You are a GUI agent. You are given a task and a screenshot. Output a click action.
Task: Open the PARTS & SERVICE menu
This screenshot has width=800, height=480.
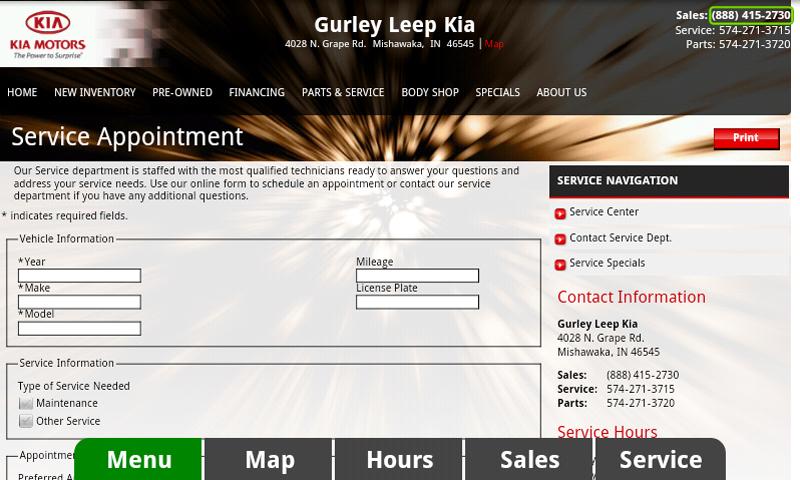tap(343, 92)
